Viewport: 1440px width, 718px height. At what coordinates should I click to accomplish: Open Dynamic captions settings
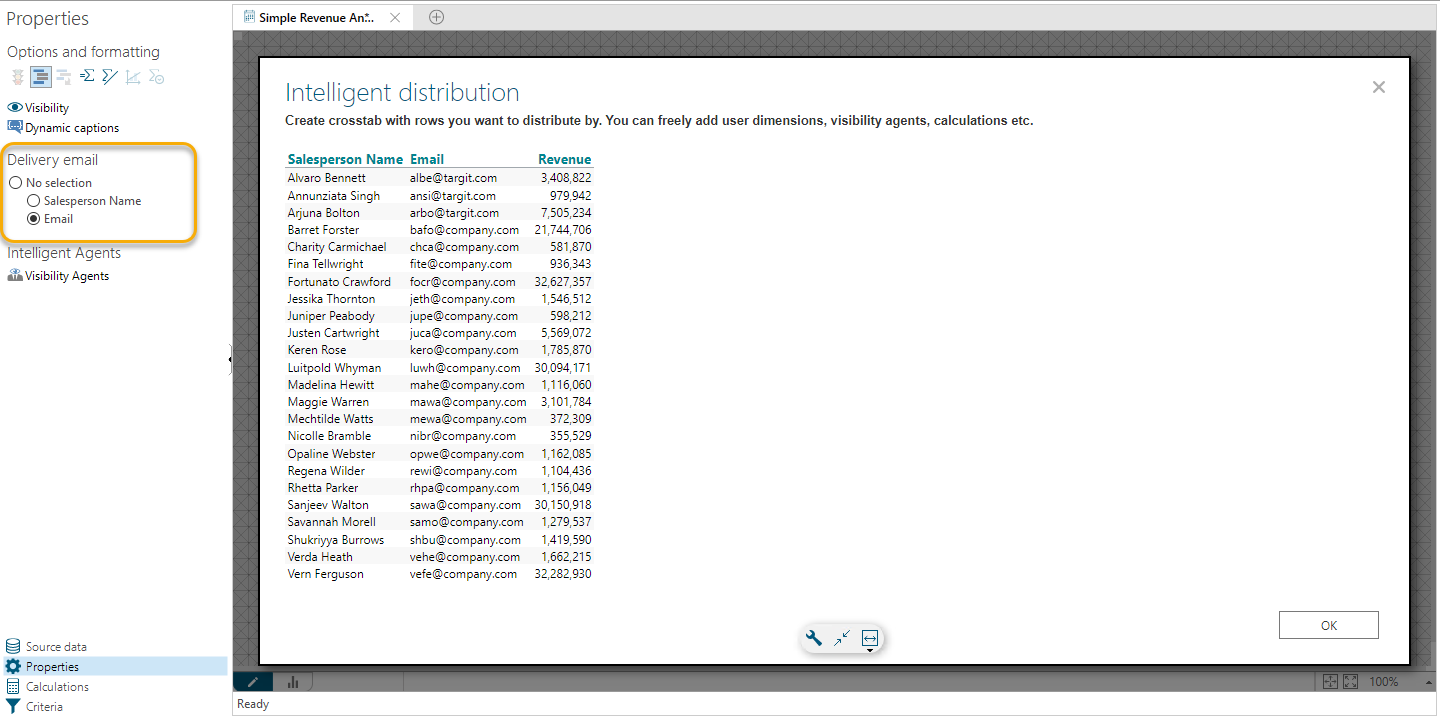63,128
